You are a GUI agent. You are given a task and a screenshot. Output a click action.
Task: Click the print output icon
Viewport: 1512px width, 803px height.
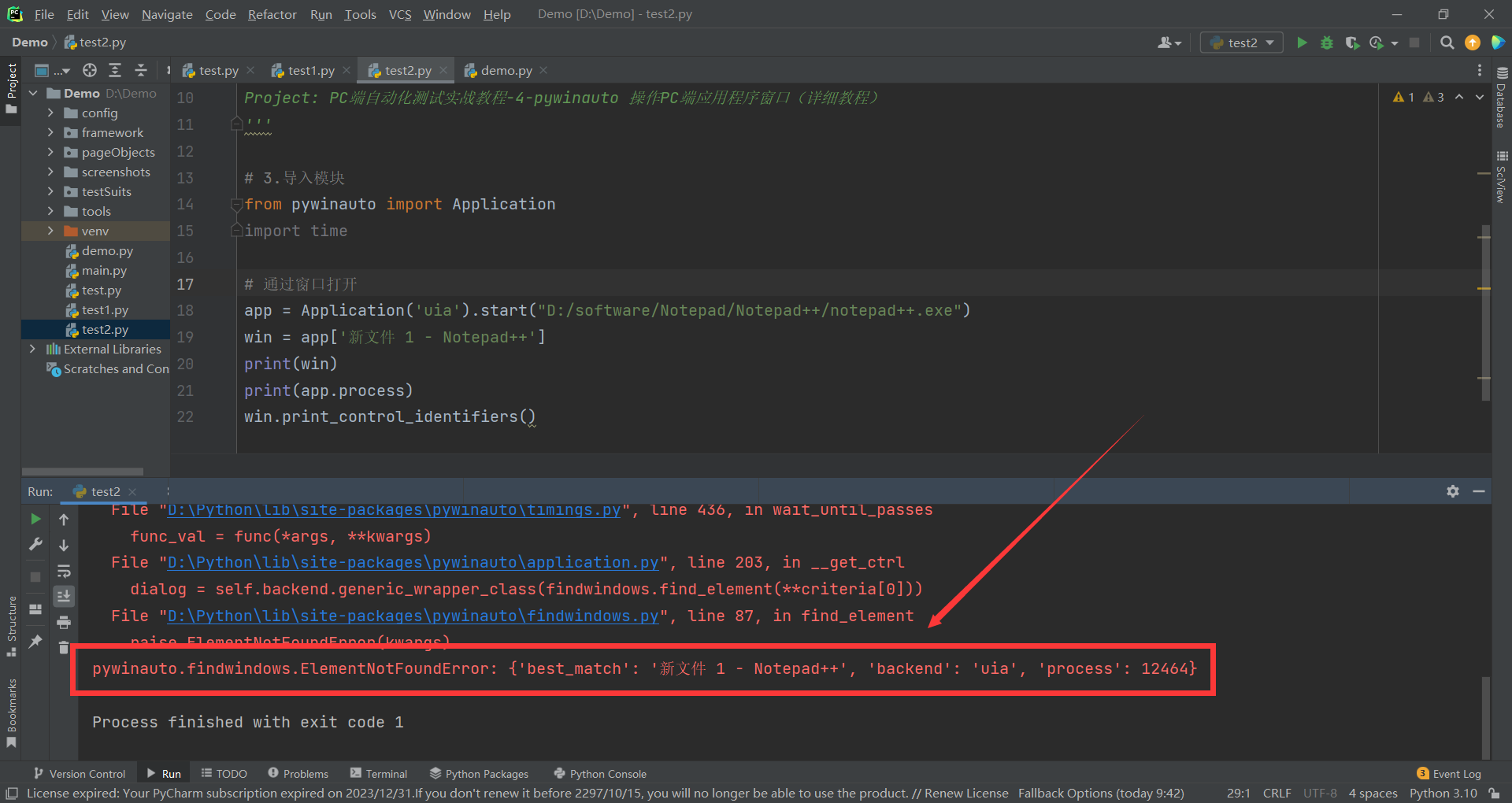coord(64,623)
